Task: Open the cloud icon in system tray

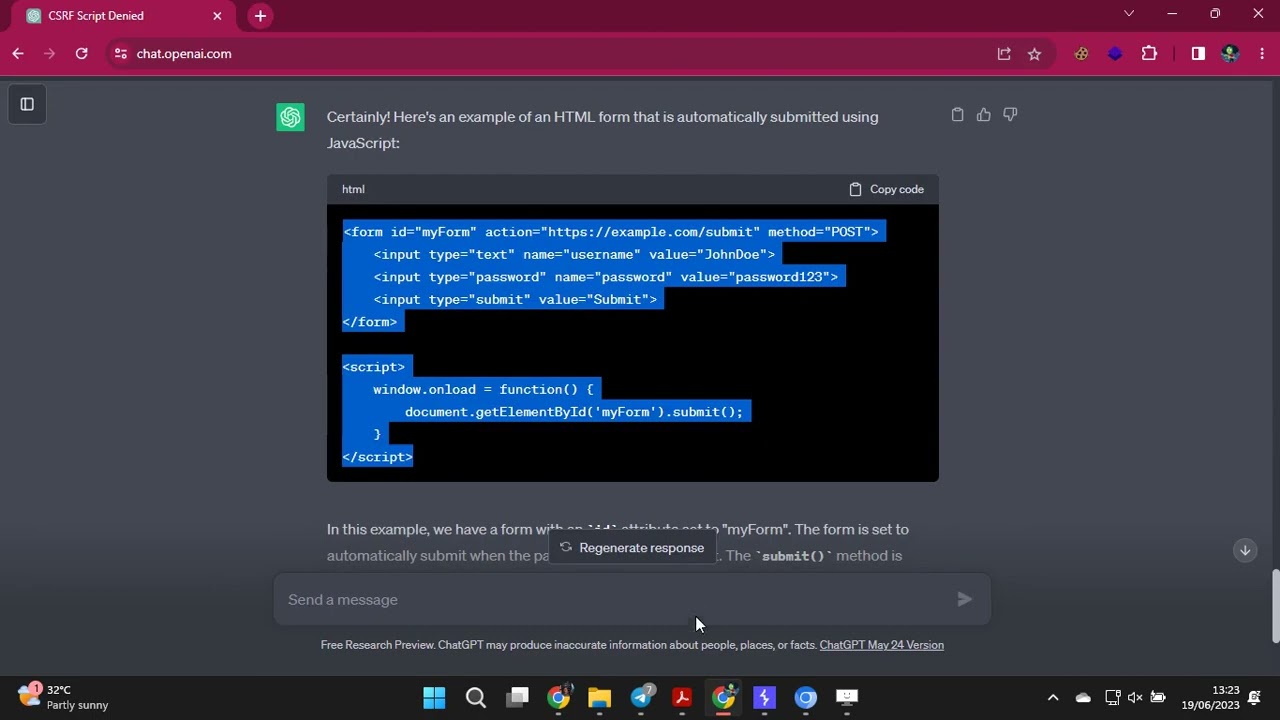Action: 1083,698
